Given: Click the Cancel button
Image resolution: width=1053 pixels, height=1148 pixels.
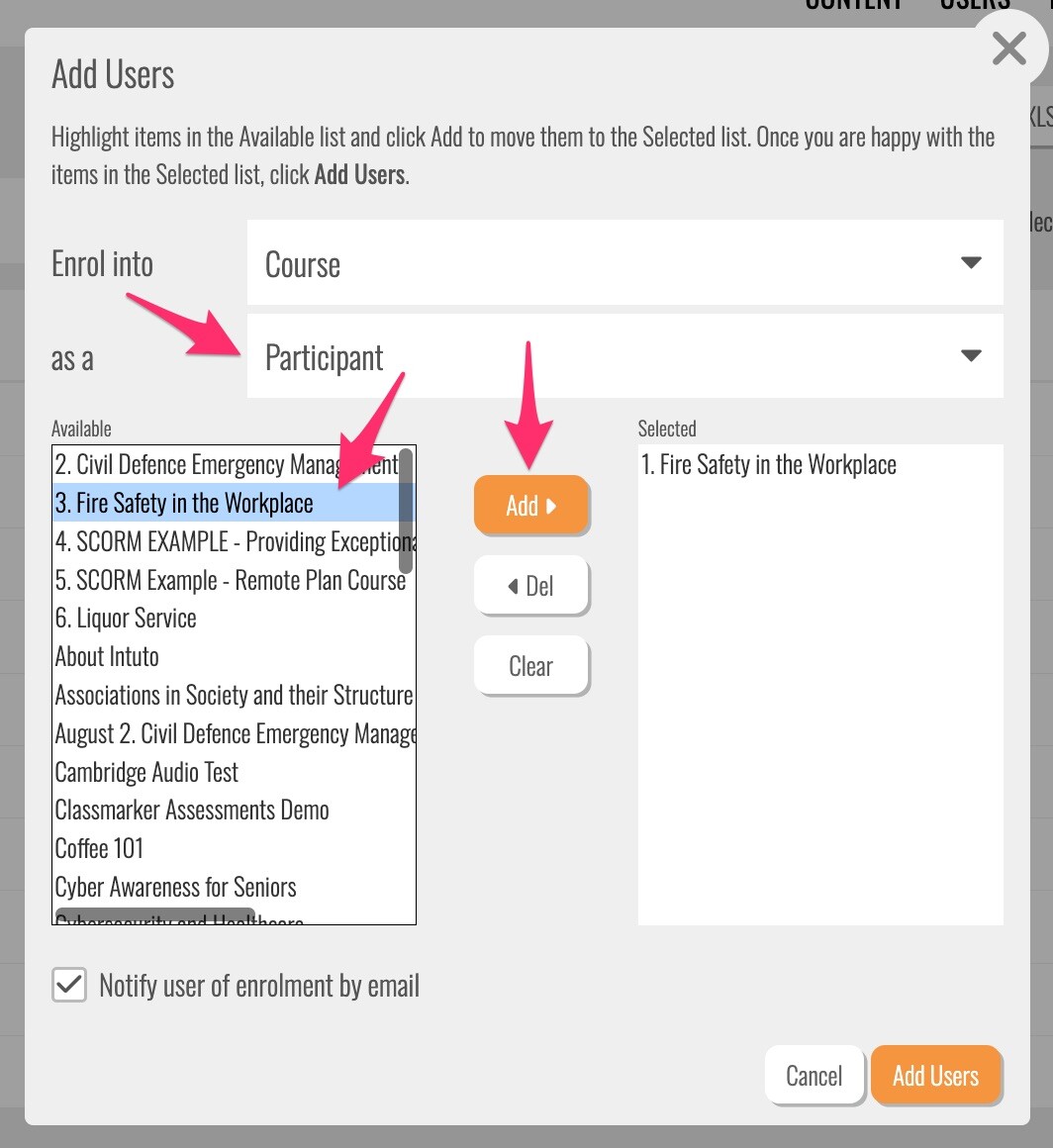Looking at the screenshot, I should point(814,1076).
